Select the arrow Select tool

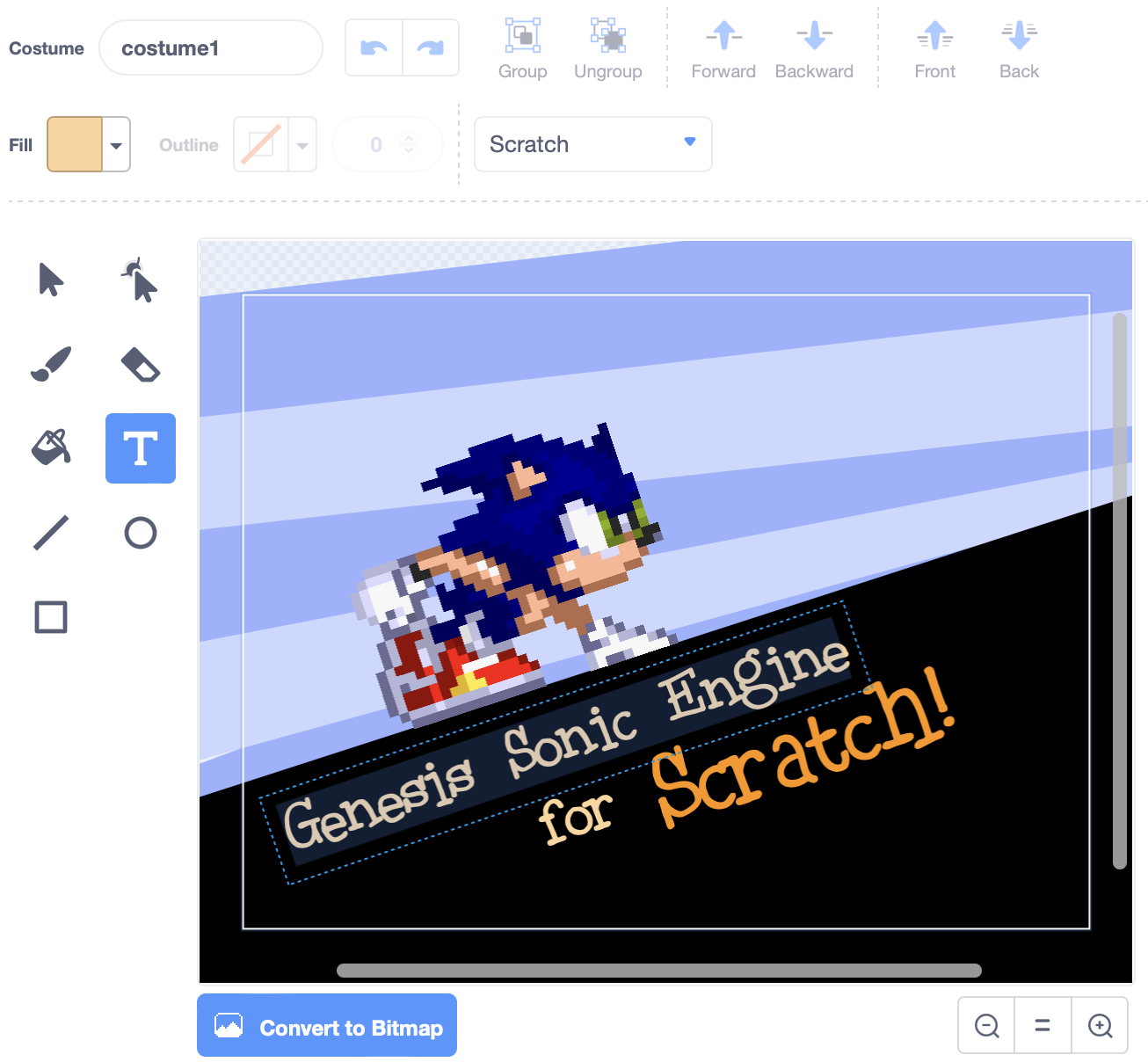(x=51, y=280)
